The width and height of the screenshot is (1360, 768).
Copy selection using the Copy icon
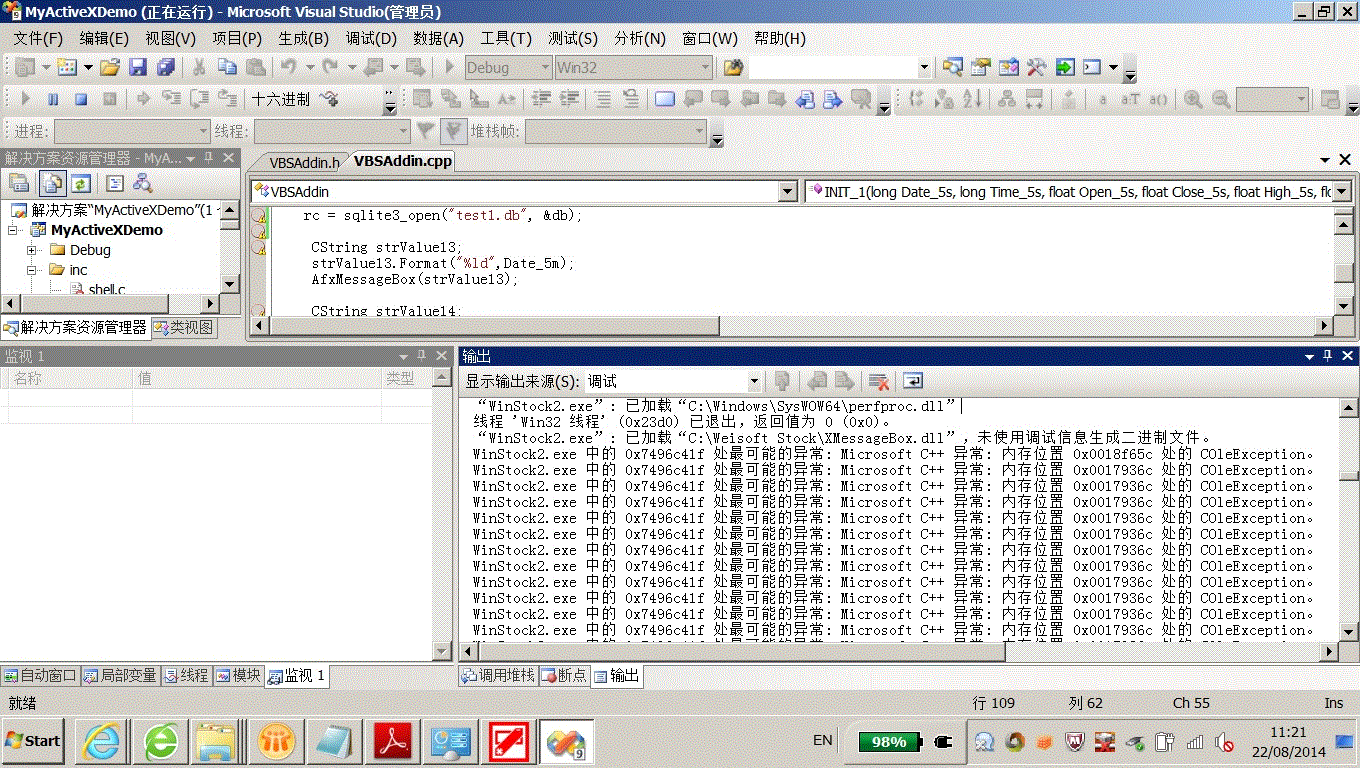tap(227, 68)
